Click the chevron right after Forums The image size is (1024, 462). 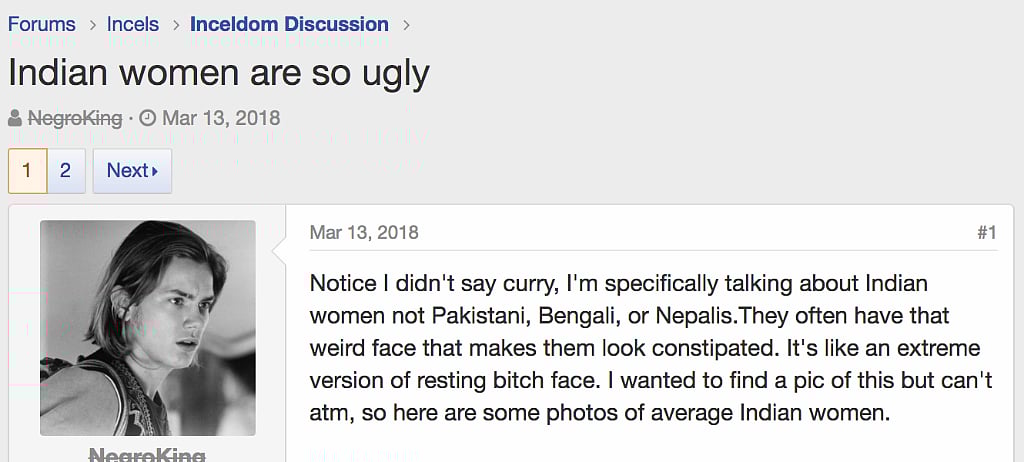[91, 24]
